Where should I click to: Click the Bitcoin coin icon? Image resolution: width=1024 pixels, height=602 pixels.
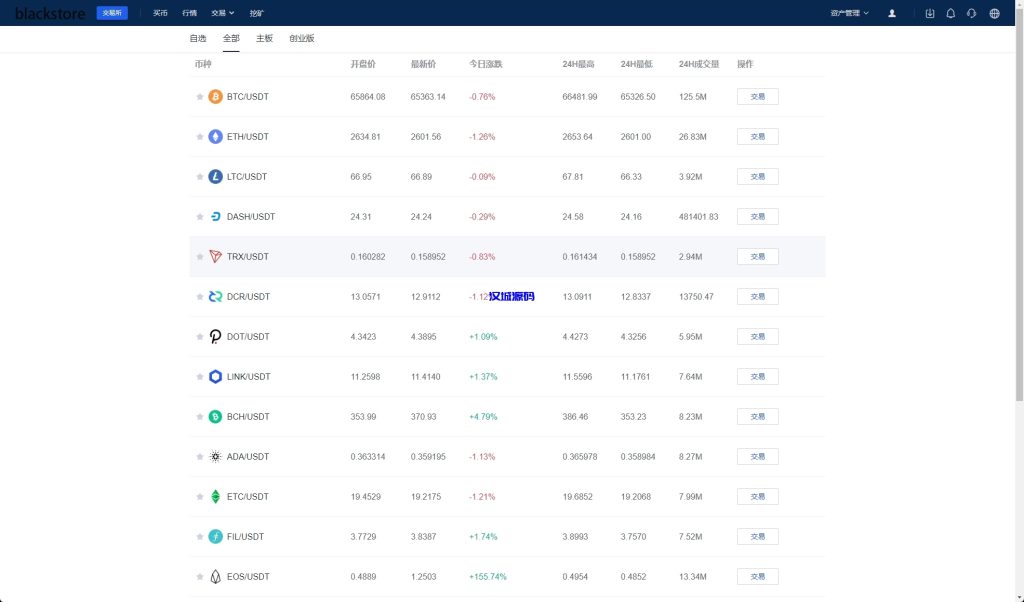pos(215,97)
